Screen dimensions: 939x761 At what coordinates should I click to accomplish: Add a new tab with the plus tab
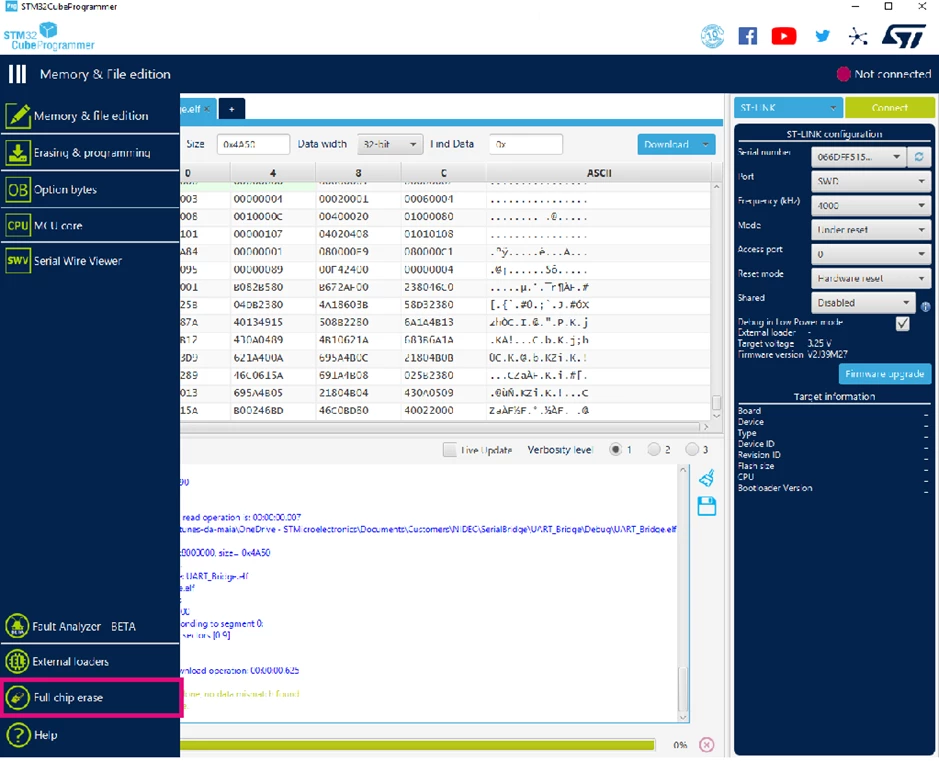232,109
